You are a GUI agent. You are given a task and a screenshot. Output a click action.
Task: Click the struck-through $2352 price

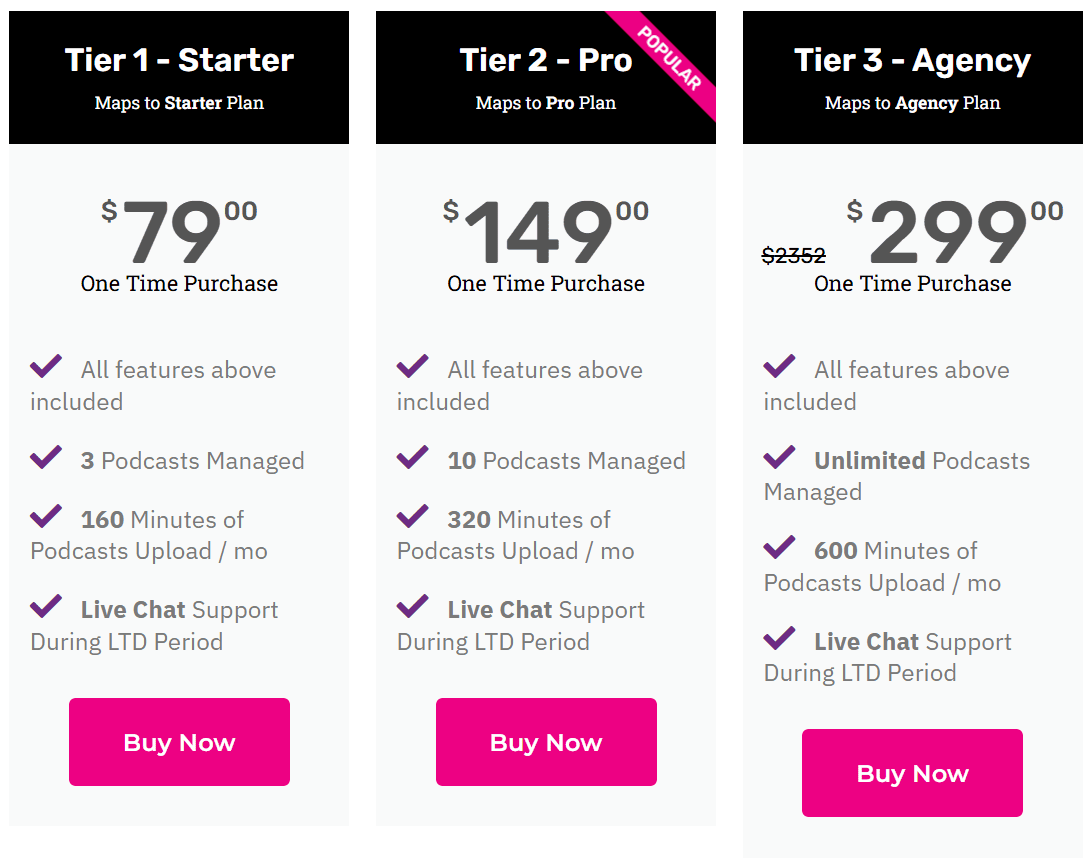(x=794, y=256)
